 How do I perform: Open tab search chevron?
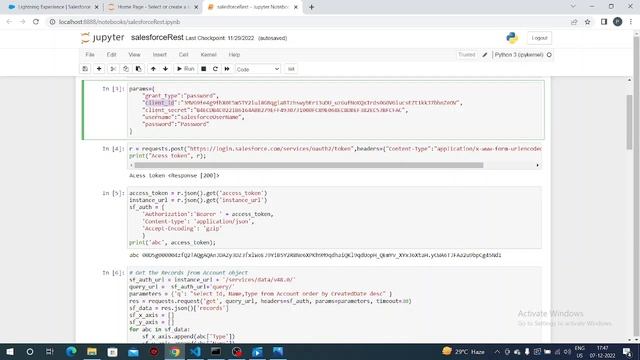(573, 7)
